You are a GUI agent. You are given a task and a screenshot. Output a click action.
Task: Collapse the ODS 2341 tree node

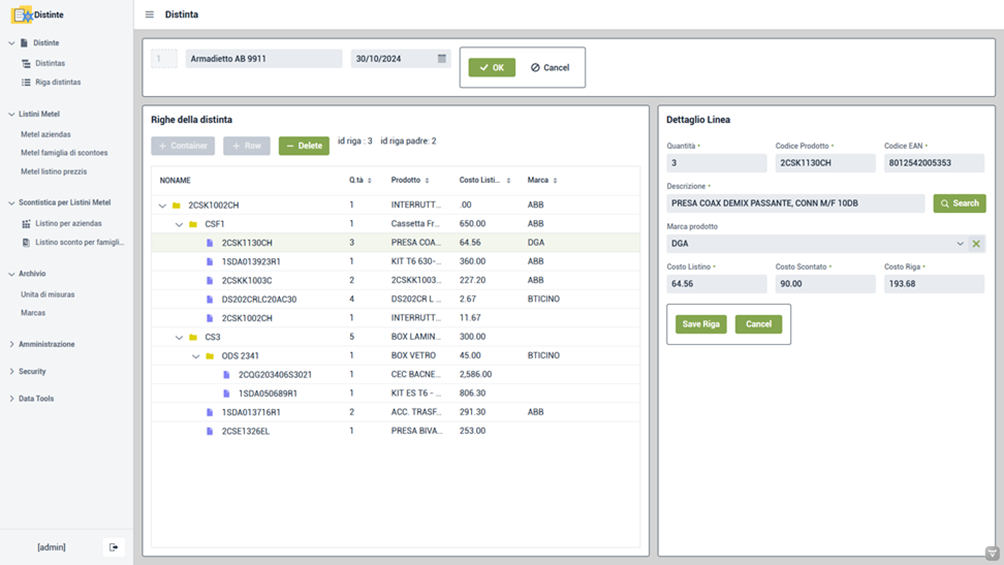(195, 357)
